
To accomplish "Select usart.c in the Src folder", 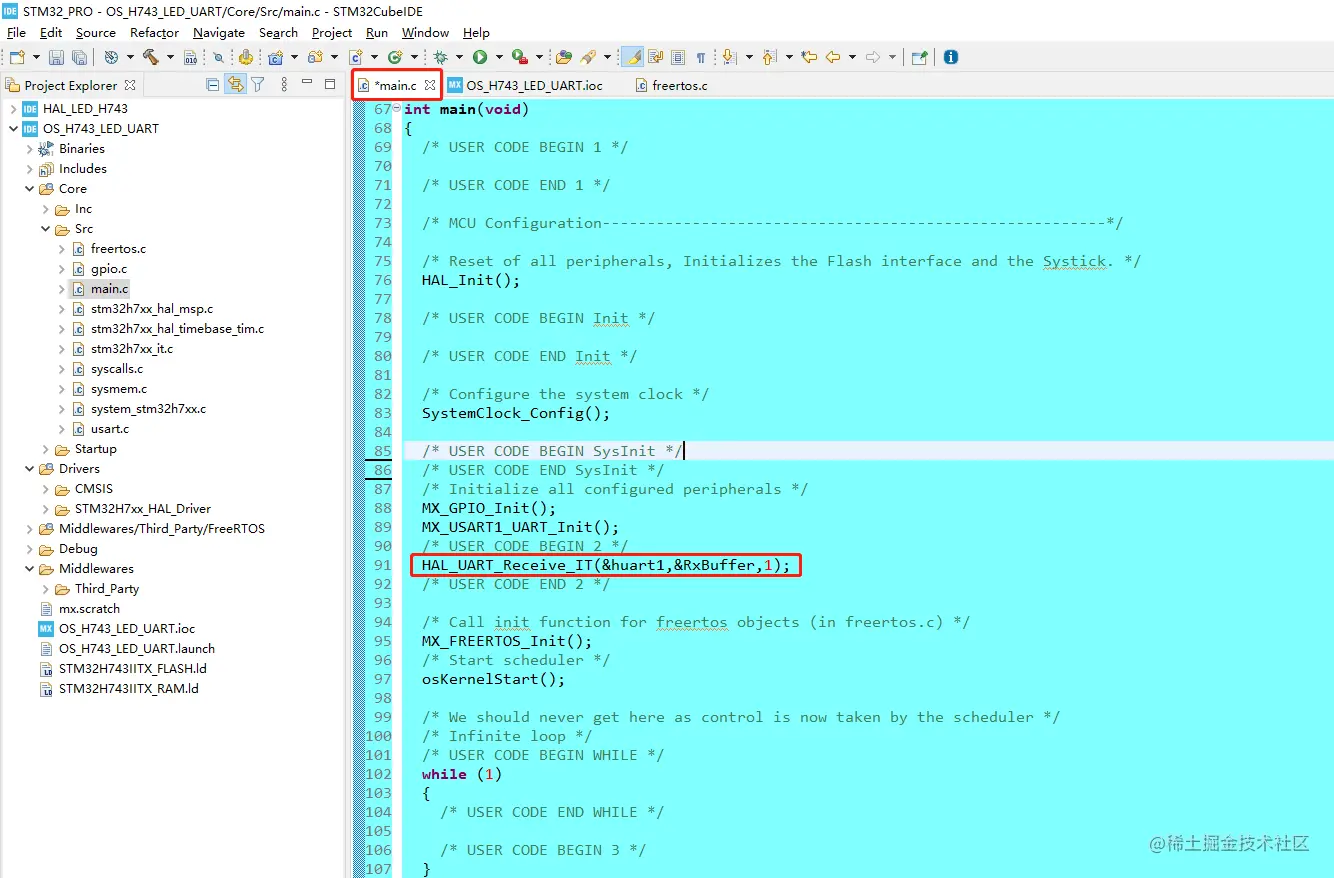I will (110, 429).
